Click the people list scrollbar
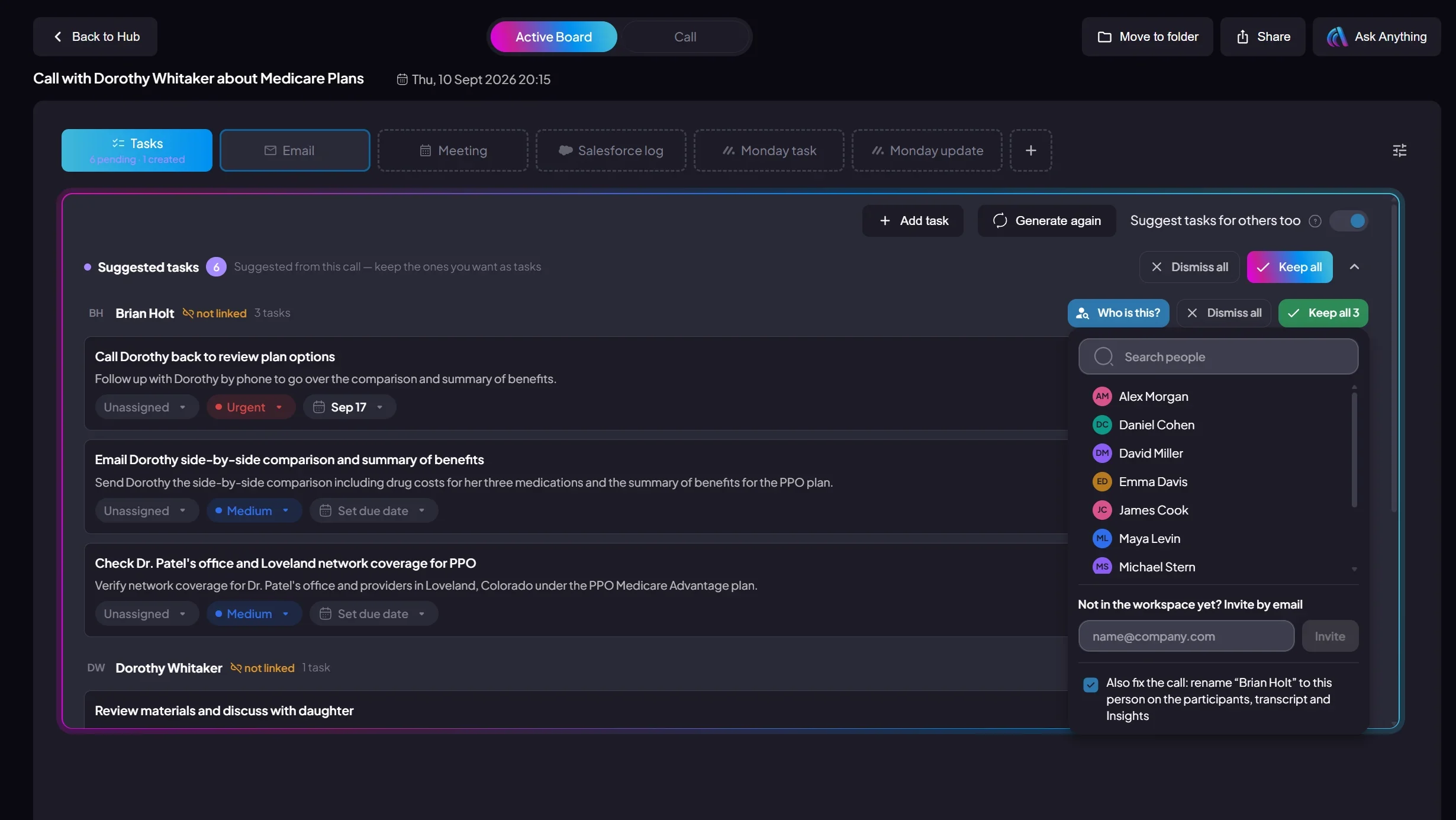This screenshot has height=820, width=1456. [1354, 450]
